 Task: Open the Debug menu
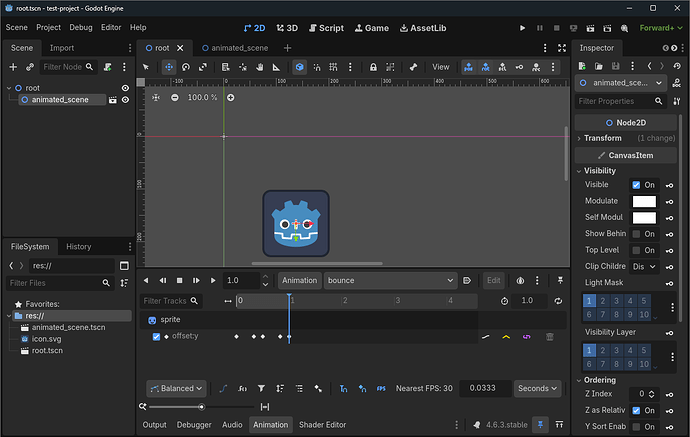81,27
